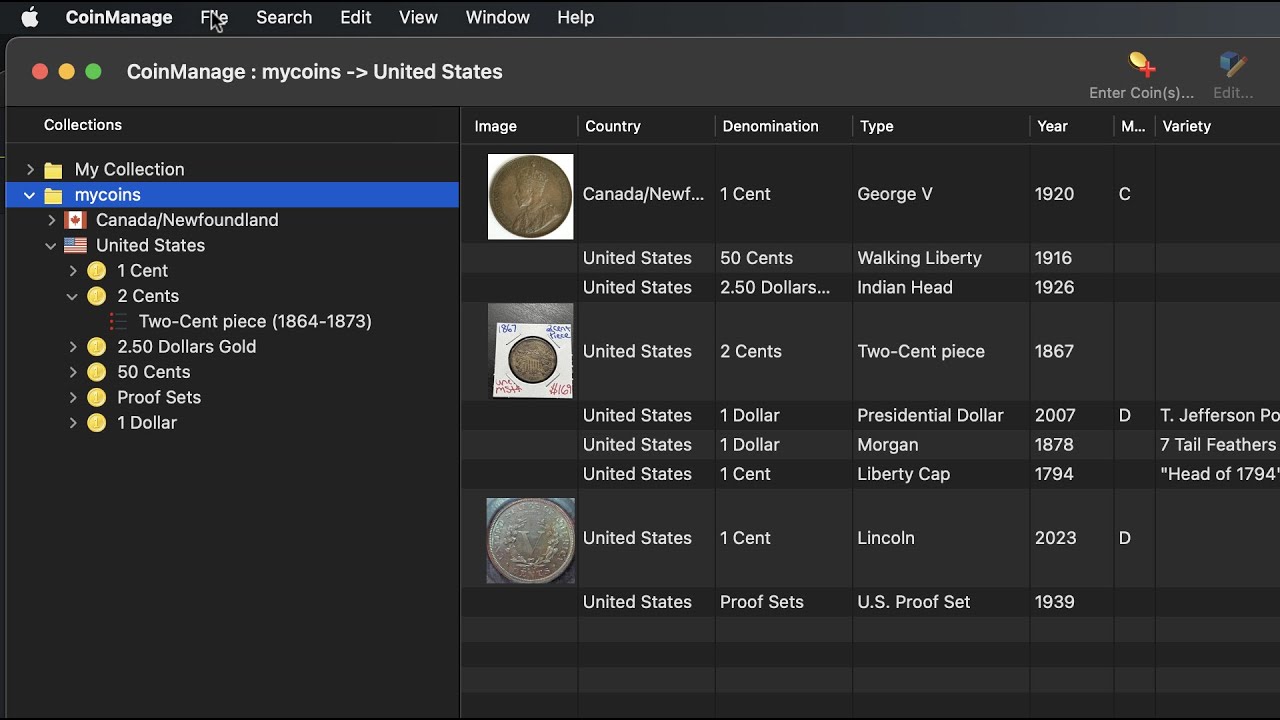Open the Help menu
The width and height of the screenshot is (1280, 720).
(x=575, y=17)
